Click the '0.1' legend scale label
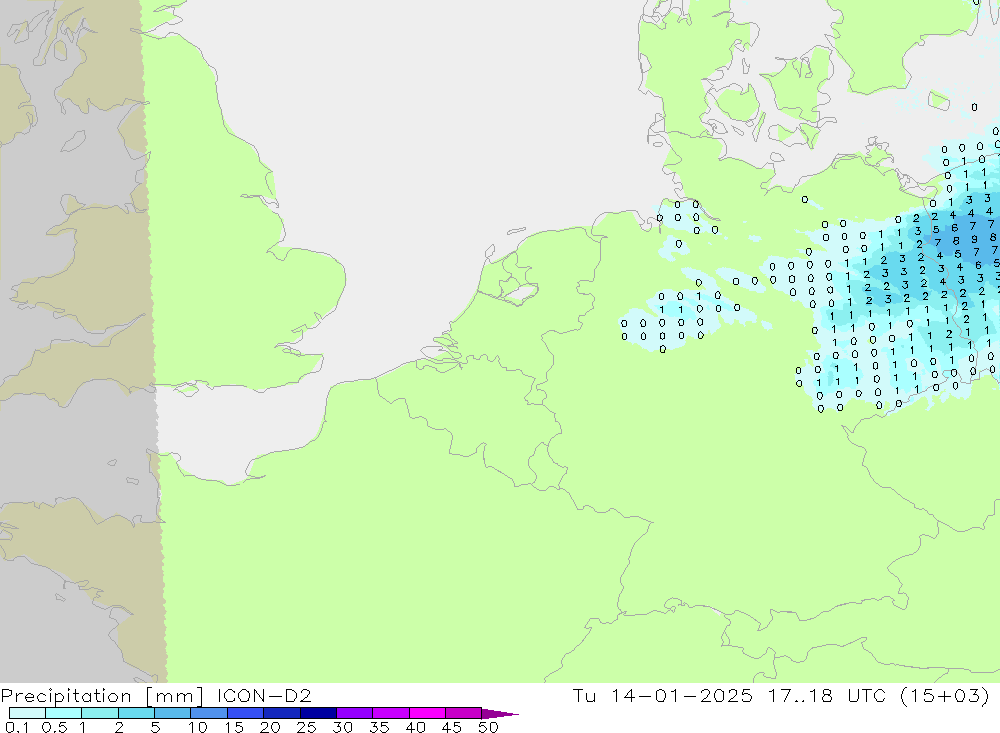 click(x=17, y=727)
